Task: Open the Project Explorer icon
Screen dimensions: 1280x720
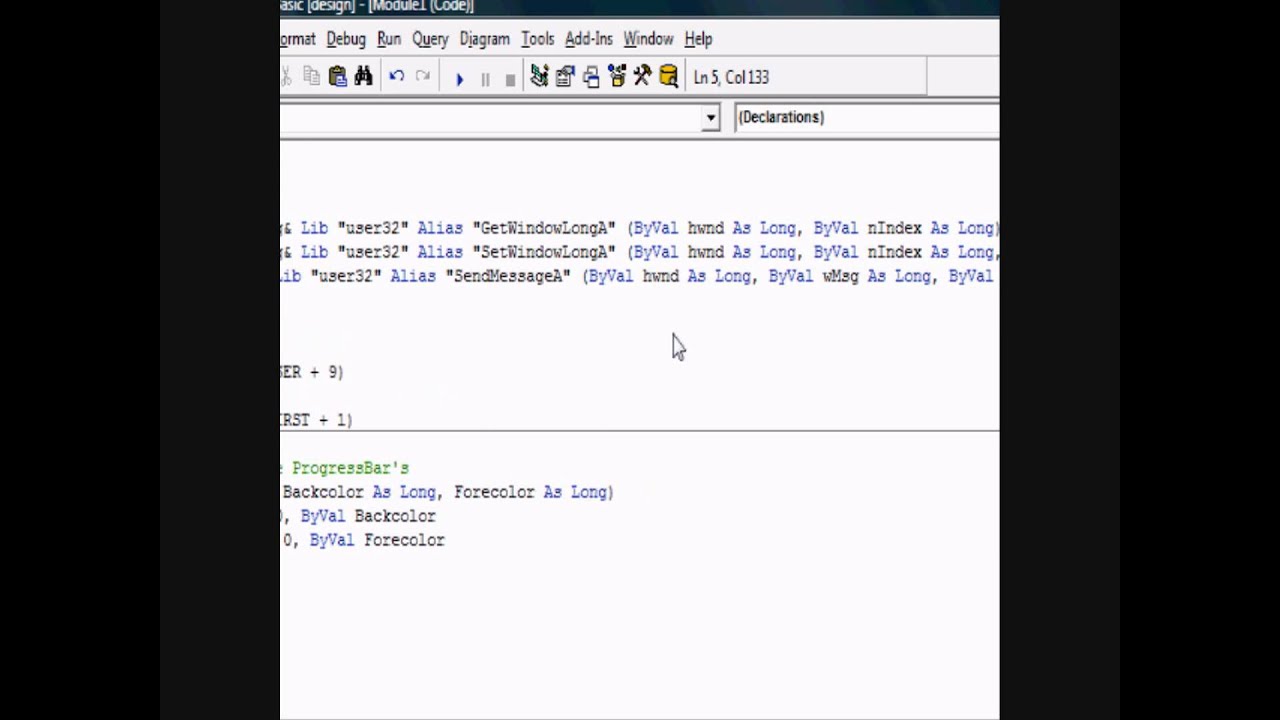Action: (540, 77)
